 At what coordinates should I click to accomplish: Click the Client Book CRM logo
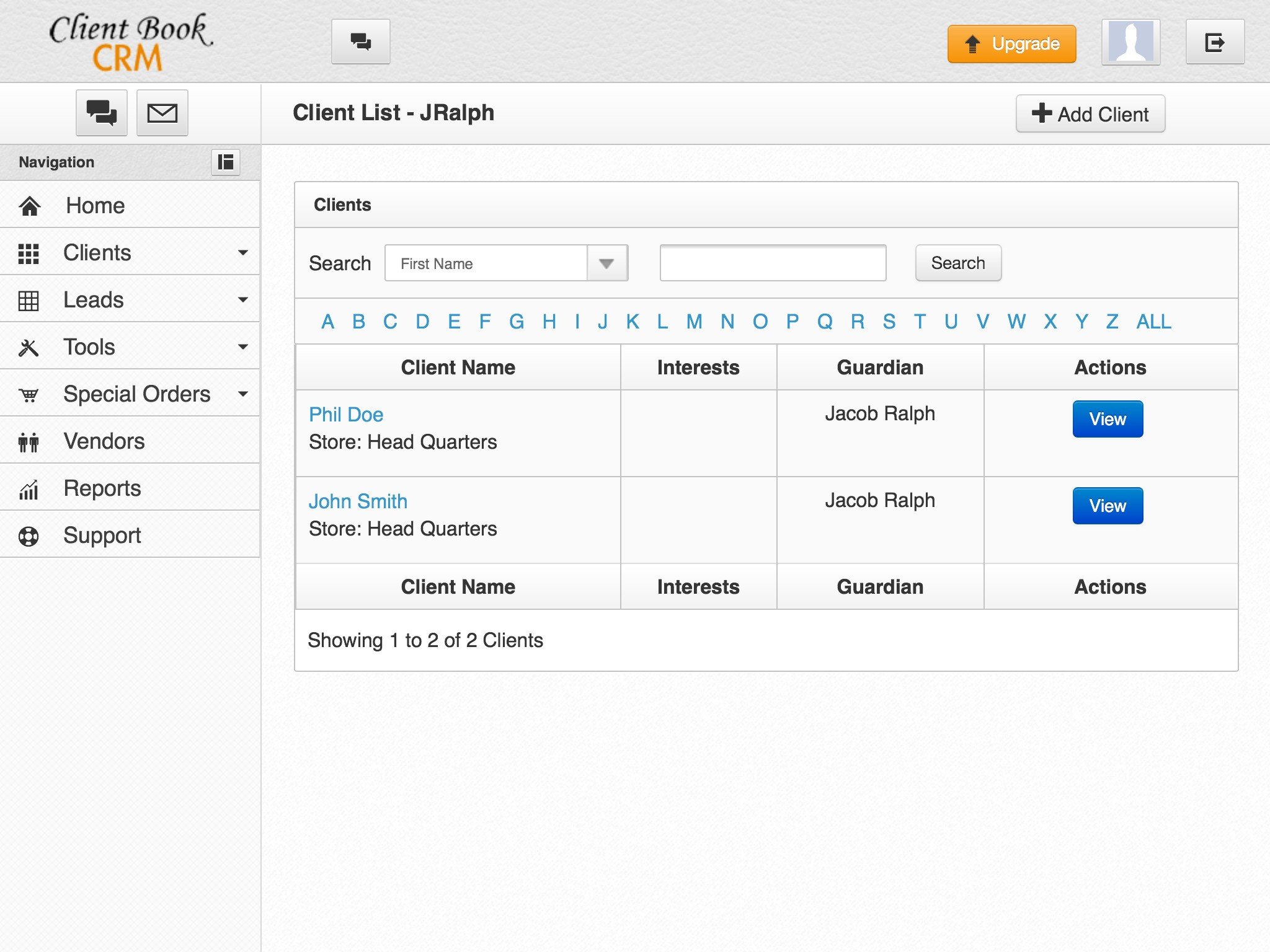tap(130, 42)
